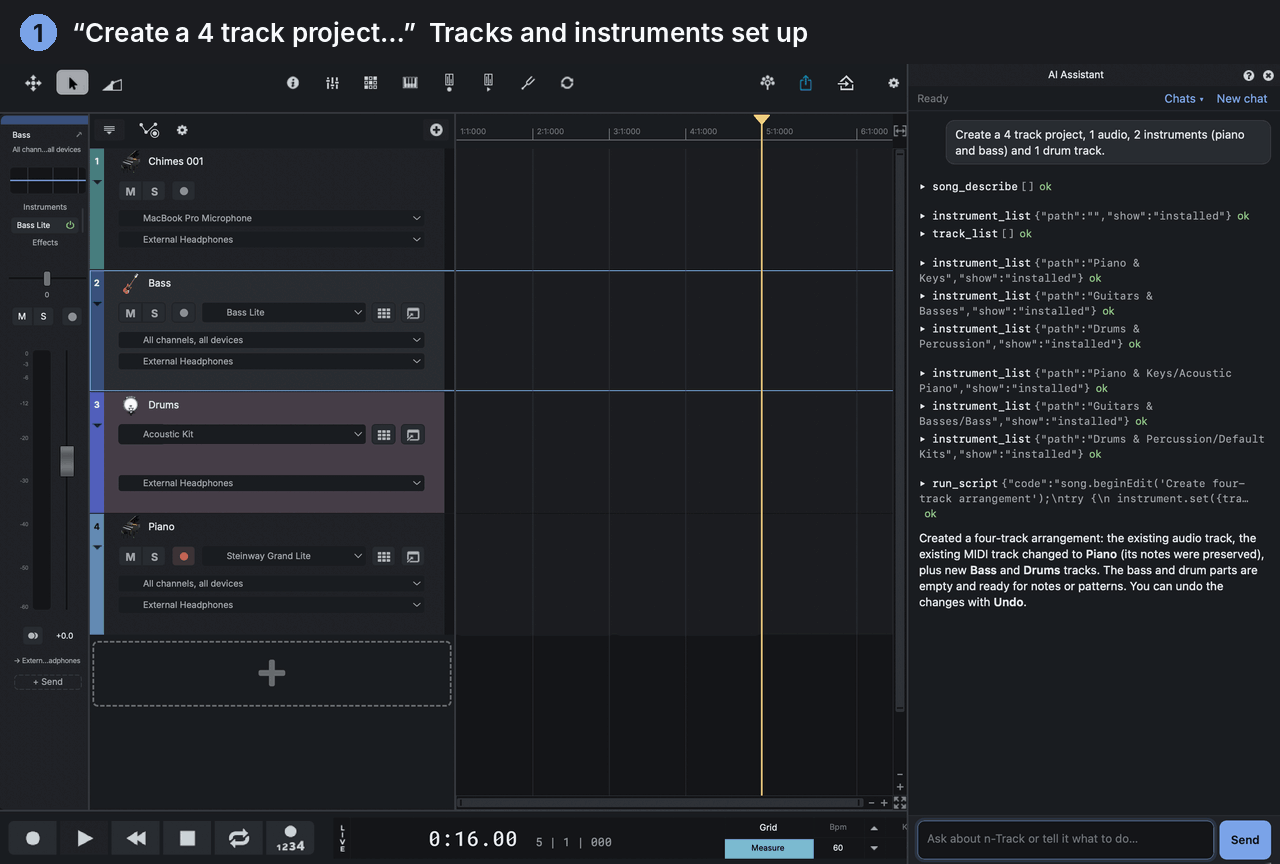This screenshot has width=1280, height=864.
Task: Open the Bass Lite instrument dropdown
Action: pyautogui.click(x=285, y=313)
